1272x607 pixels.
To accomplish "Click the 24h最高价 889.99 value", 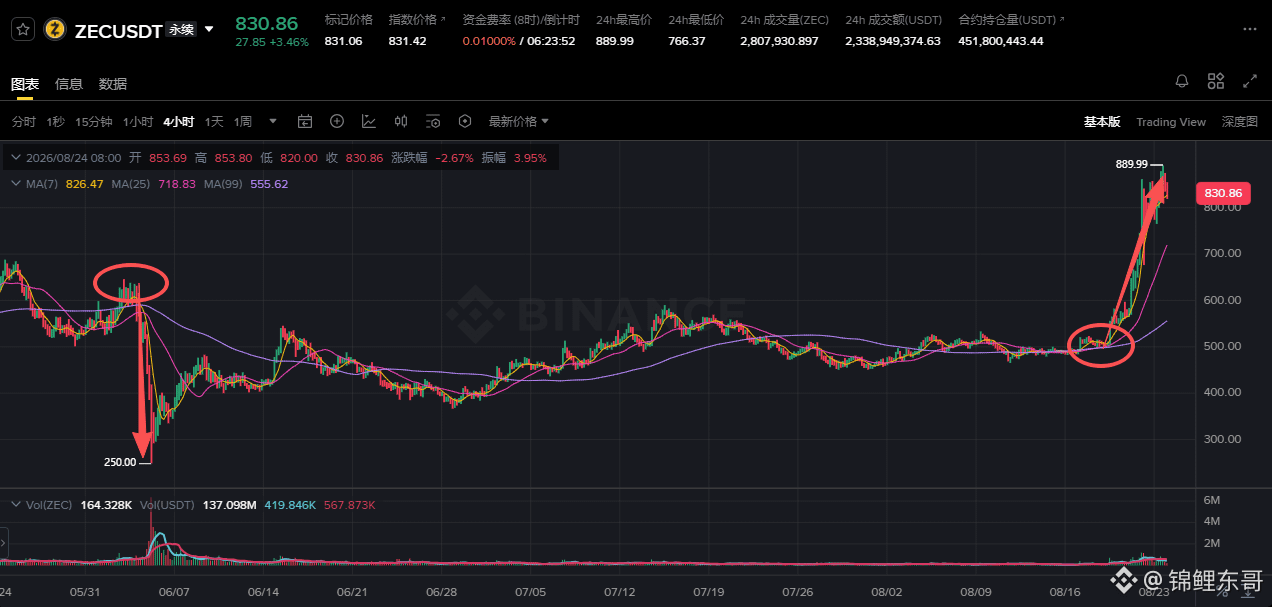I will tap(615, 41).
